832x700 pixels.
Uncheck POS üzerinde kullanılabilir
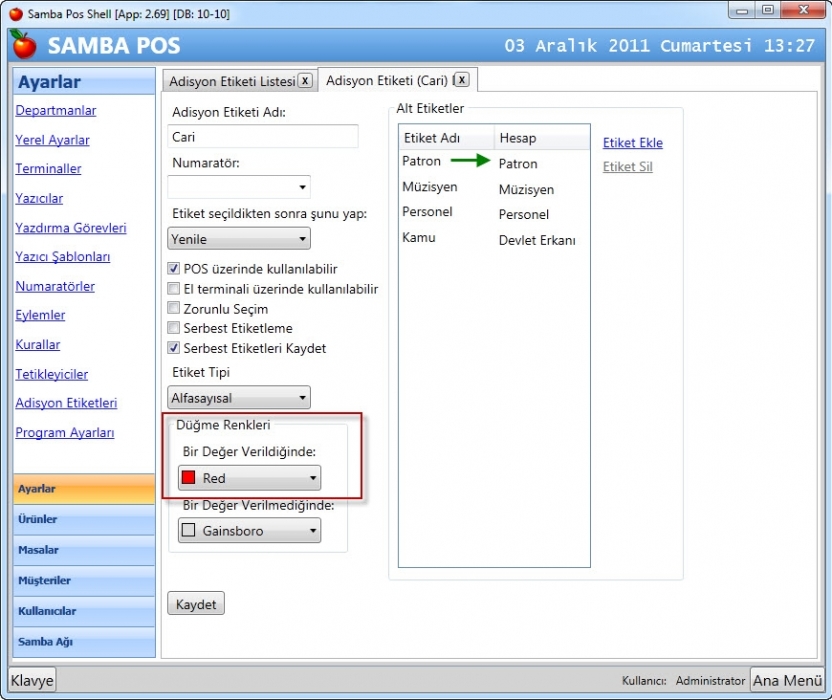click(x=174, y=269)
